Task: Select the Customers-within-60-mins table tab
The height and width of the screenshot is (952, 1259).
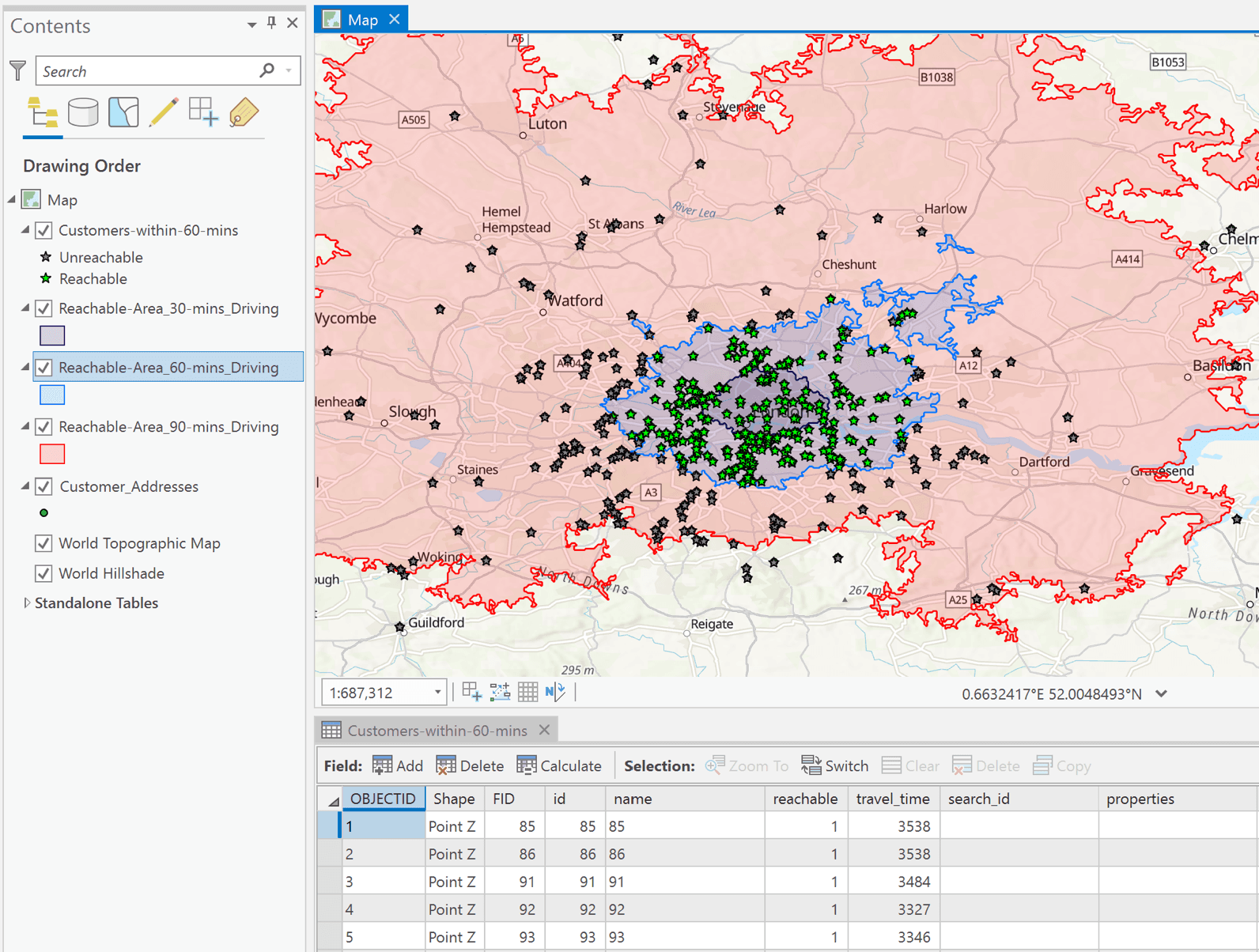Action: 437,731
